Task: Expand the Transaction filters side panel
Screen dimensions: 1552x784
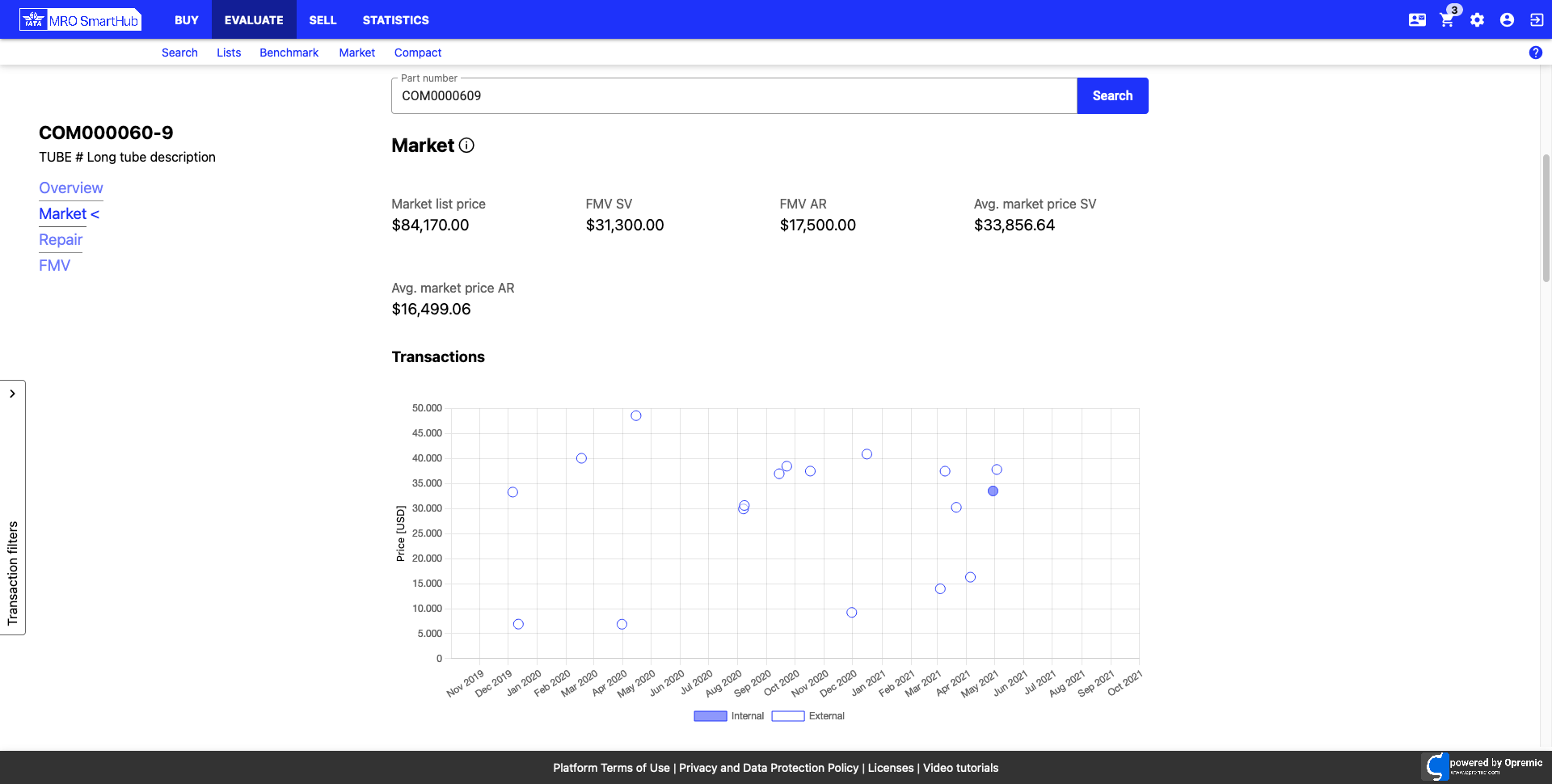Action: [12, 394]
